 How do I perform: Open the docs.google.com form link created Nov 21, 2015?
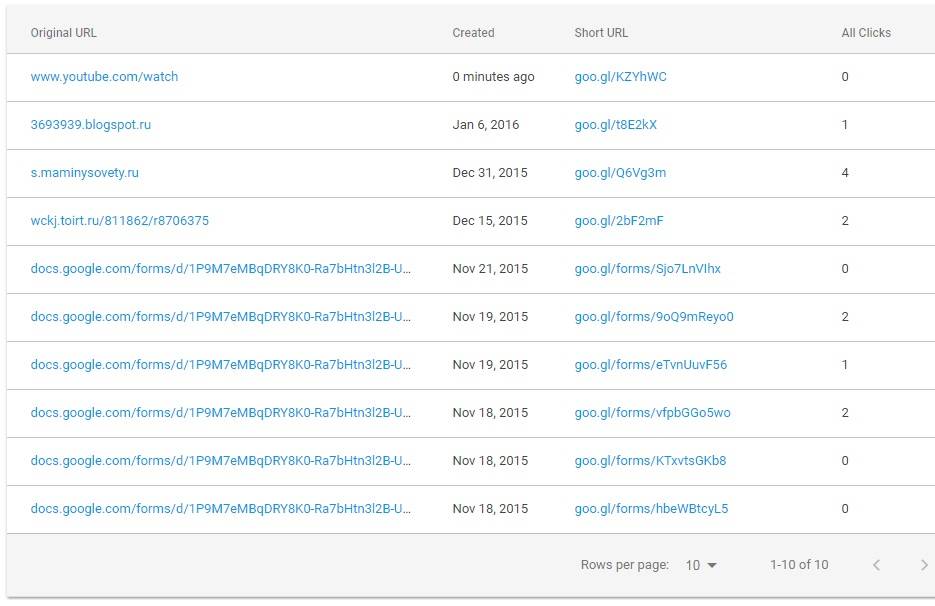click(x=221, y=268)
